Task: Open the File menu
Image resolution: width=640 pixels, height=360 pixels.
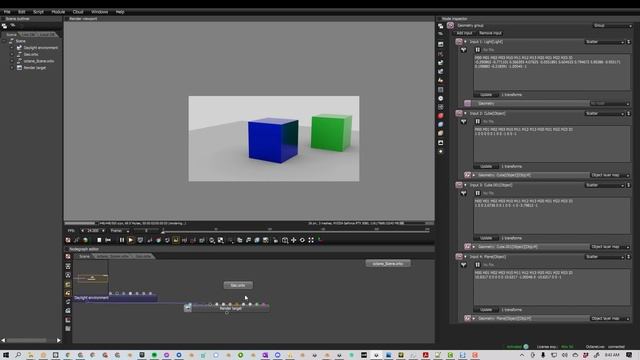Action: 7,12
